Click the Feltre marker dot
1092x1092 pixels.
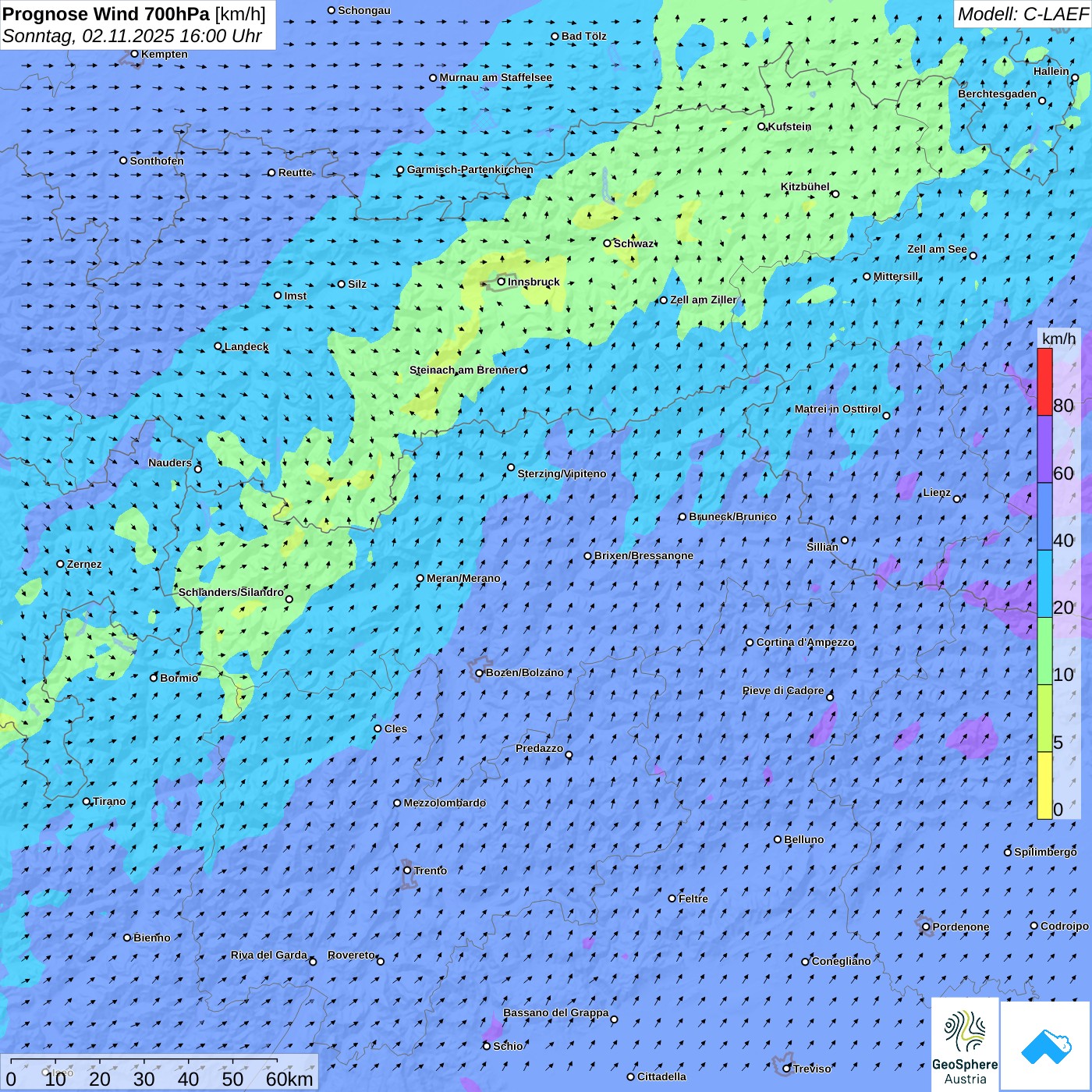[x=672, y=899]
